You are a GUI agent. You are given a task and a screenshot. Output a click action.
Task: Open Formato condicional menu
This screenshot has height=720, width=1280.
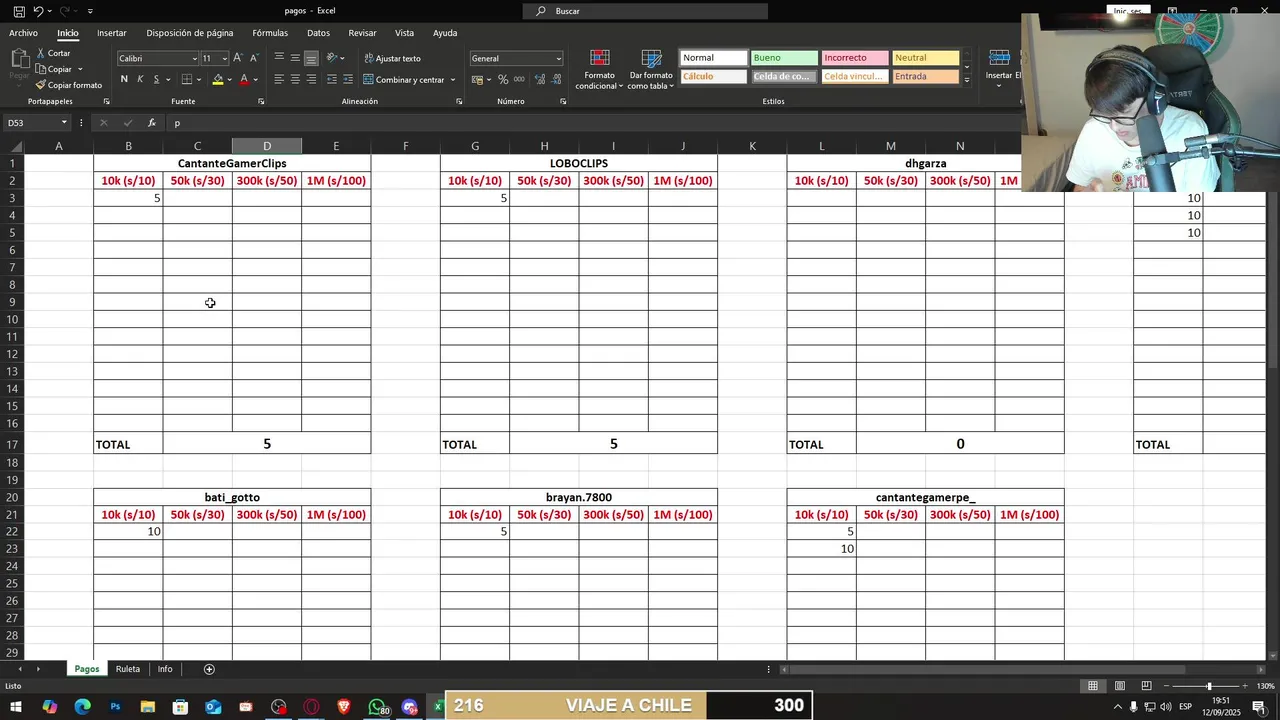pyautogui.click(x=599, y=69)
